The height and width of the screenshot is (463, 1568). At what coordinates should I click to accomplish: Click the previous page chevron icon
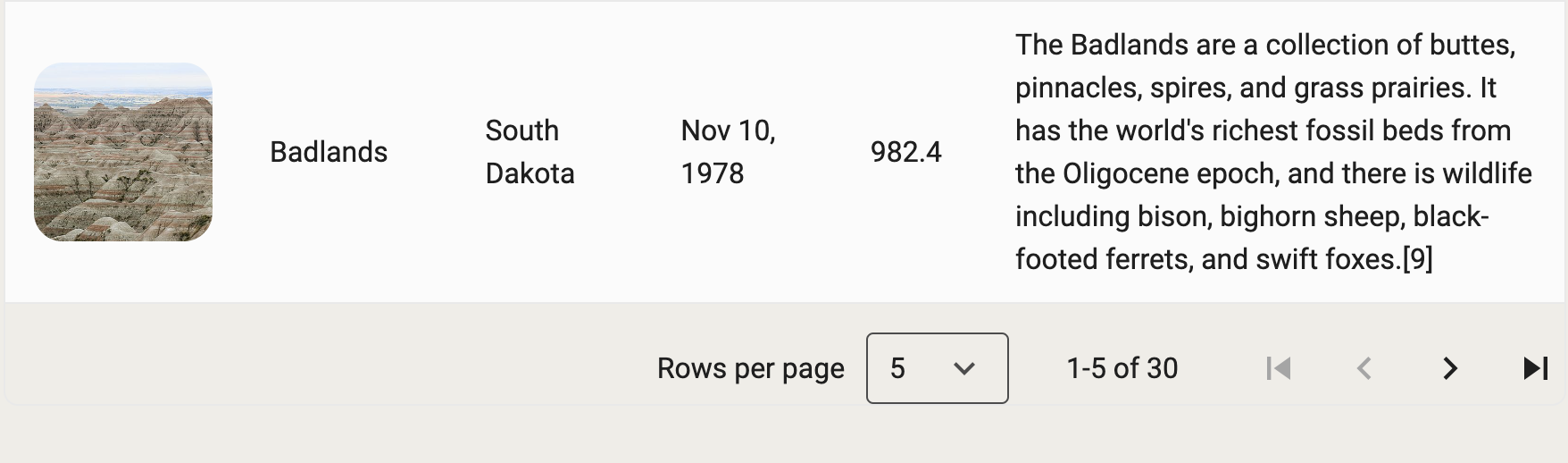pos(1364,368)
